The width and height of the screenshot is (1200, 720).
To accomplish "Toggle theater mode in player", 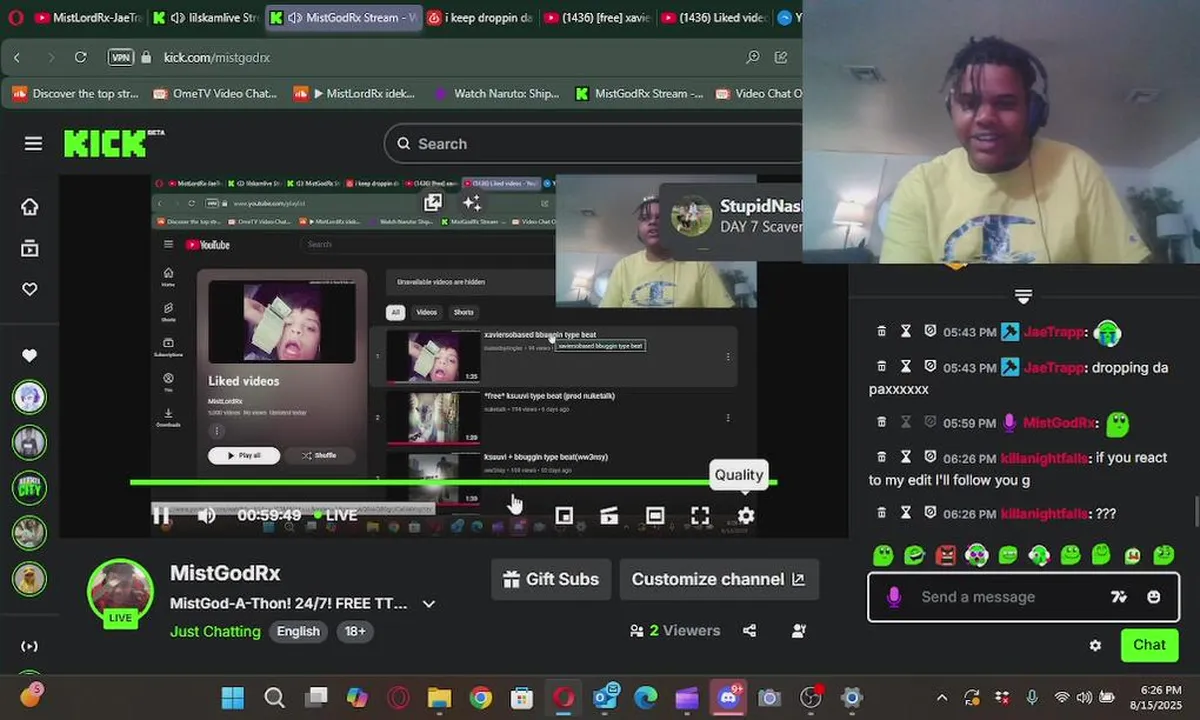I will click(x=655, y=516).
